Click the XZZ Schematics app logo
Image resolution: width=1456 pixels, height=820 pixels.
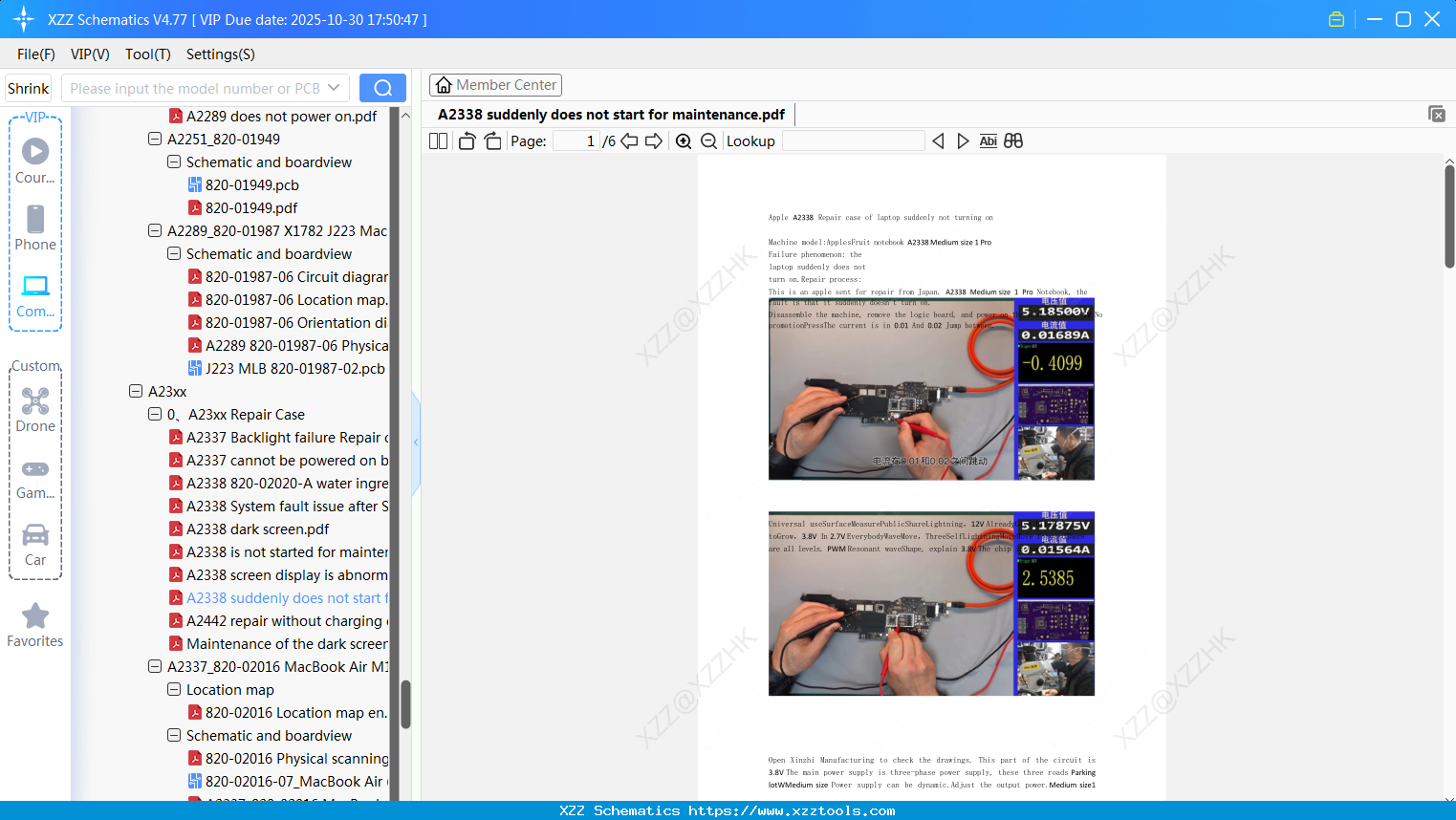[24, 19]
